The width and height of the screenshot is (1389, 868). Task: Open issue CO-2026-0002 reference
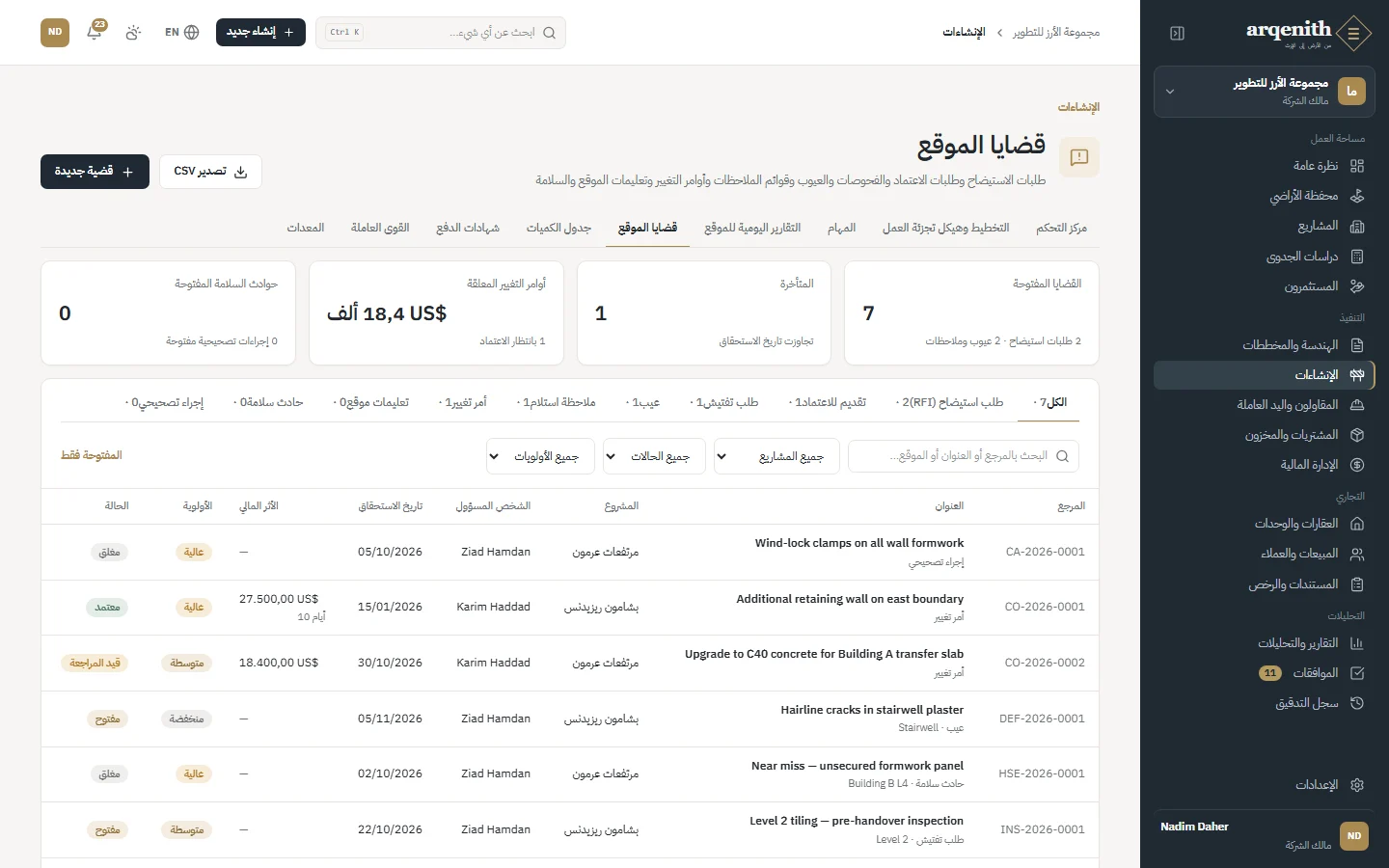1045,663
